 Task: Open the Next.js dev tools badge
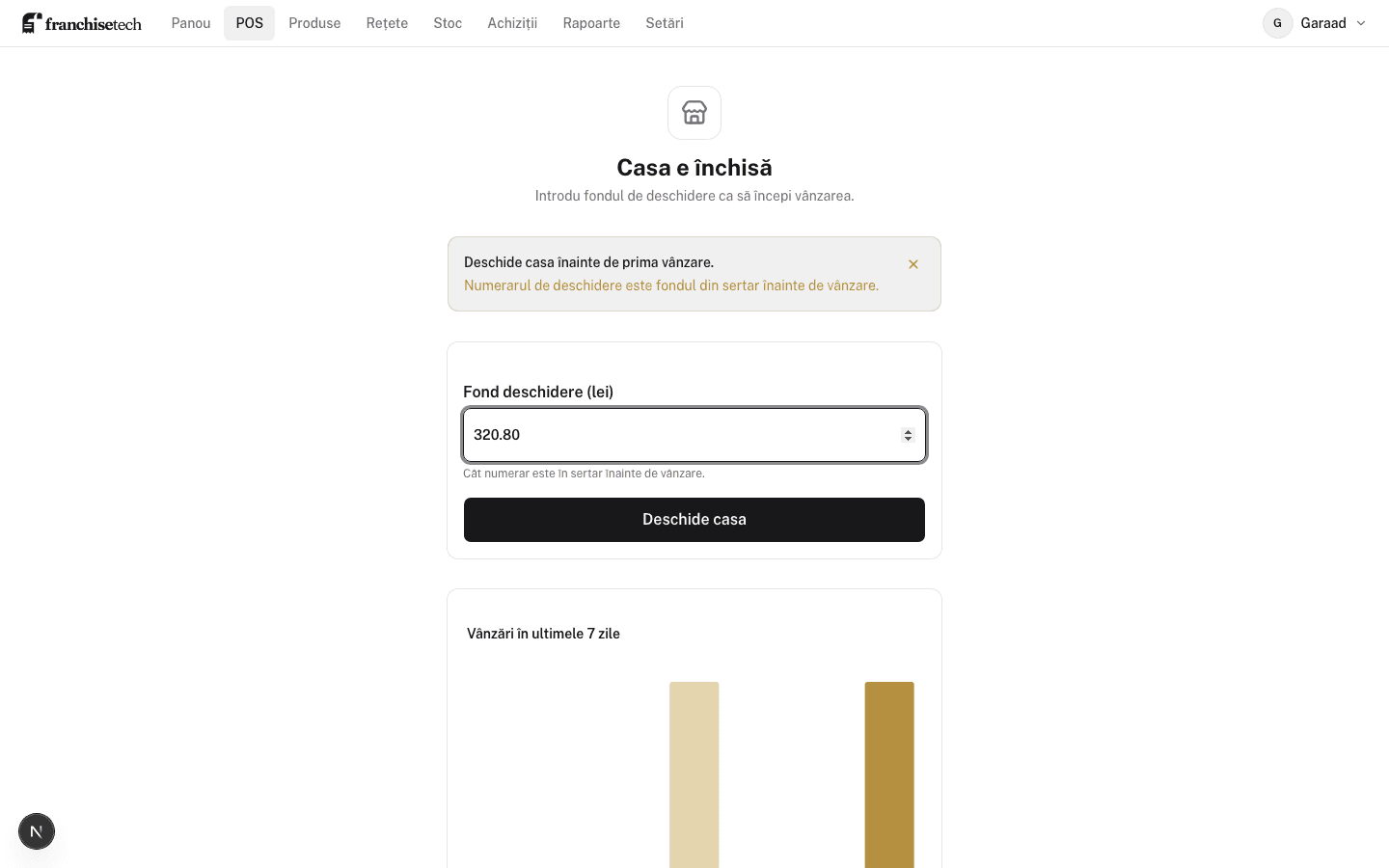coord(37,831)
